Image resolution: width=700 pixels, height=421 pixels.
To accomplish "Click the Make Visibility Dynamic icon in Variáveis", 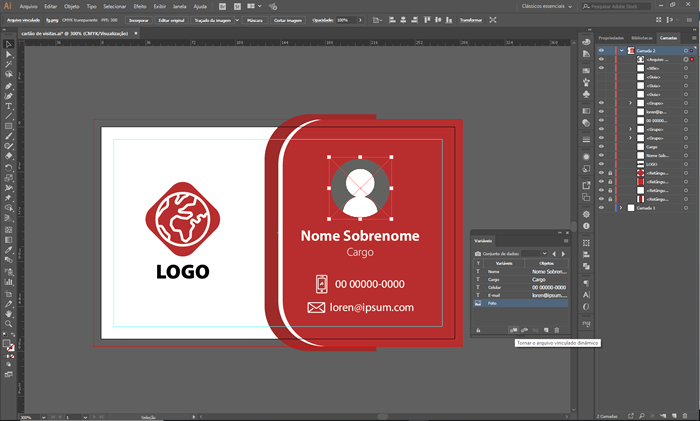I will tap(525, 330).
